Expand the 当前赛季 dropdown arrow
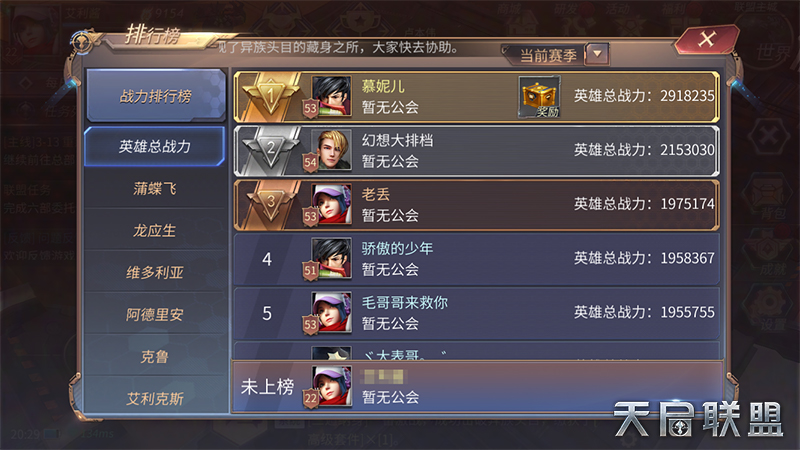The height and width of the screenshot is (450, 800). click(597, 54)
